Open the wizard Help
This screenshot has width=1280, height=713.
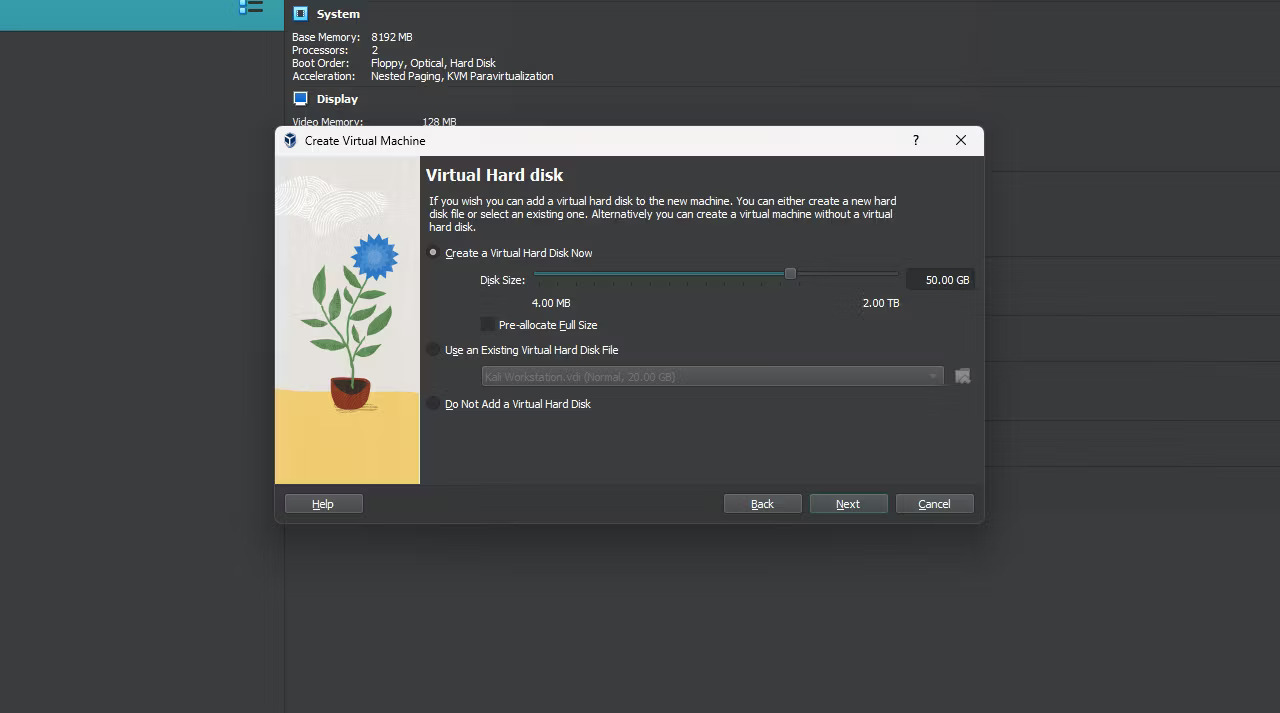(323, 503)
